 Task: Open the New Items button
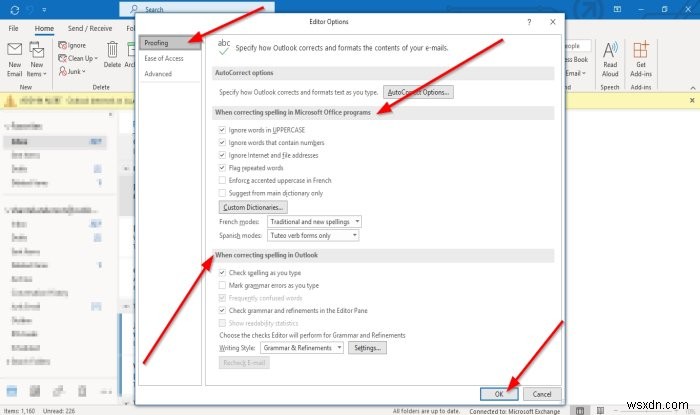36,60
